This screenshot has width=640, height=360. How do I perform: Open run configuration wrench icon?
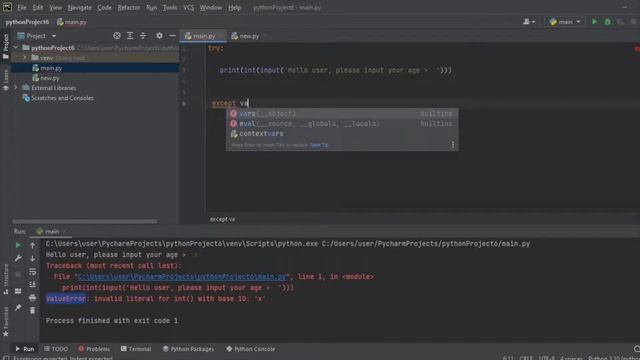[x=18, y=258]
